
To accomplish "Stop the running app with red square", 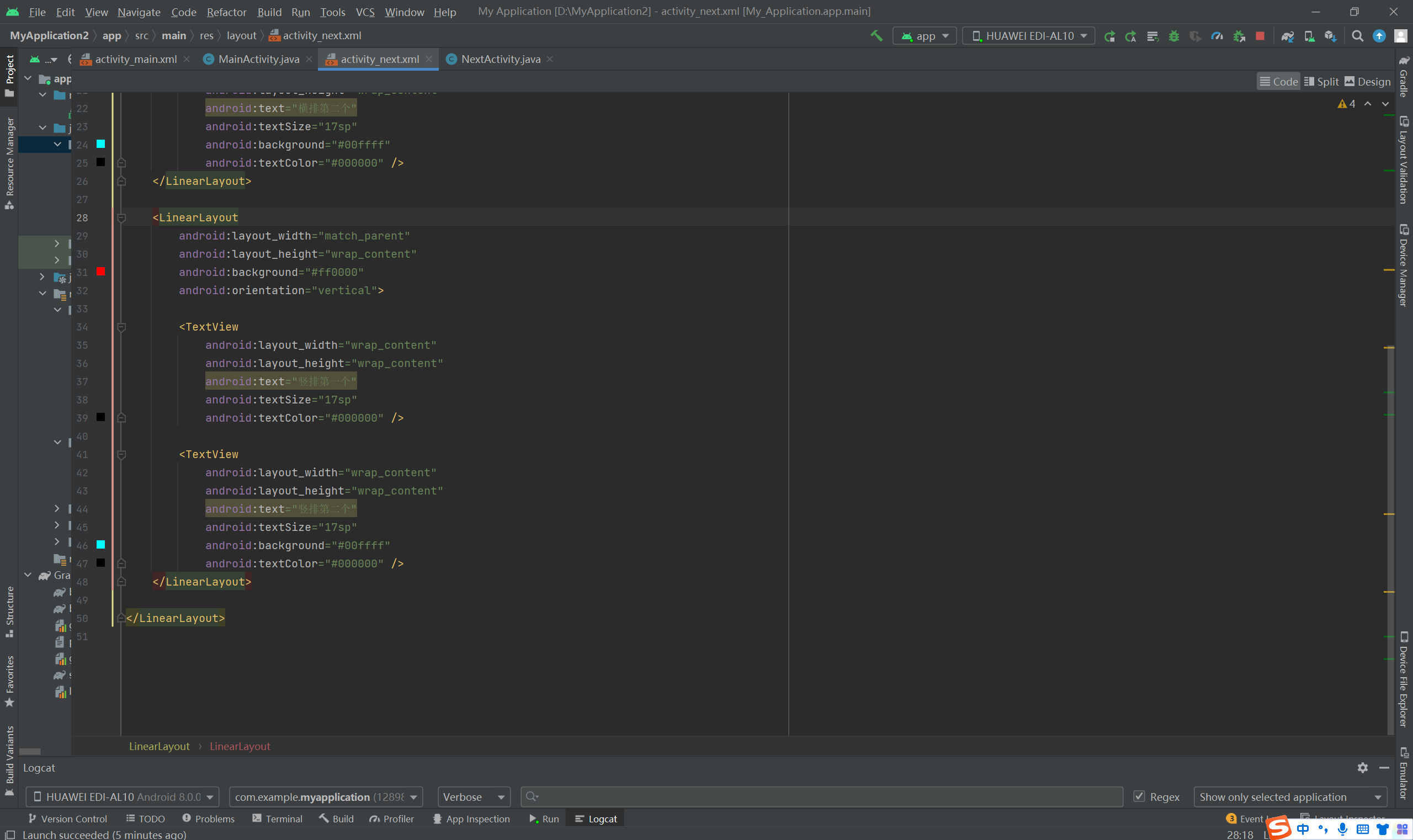I will point(1260,36).
